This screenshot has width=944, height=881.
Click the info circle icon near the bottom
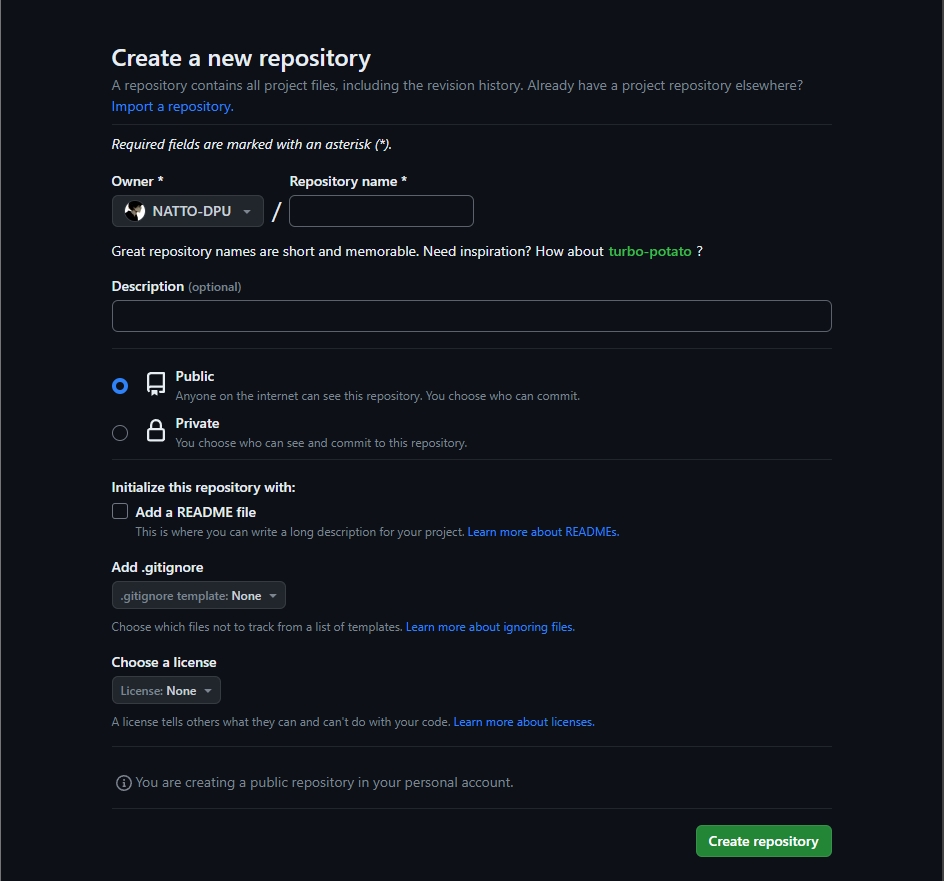point(123,783)
